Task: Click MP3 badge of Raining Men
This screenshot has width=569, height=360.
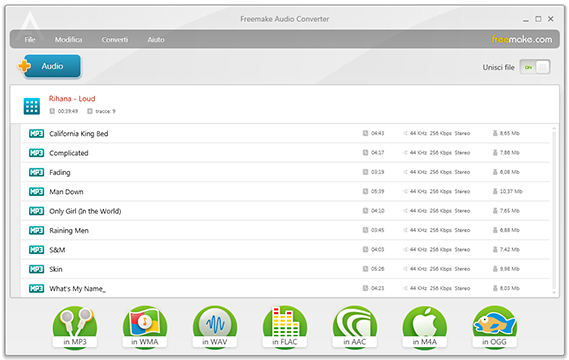Action: [x=36, y=230]
